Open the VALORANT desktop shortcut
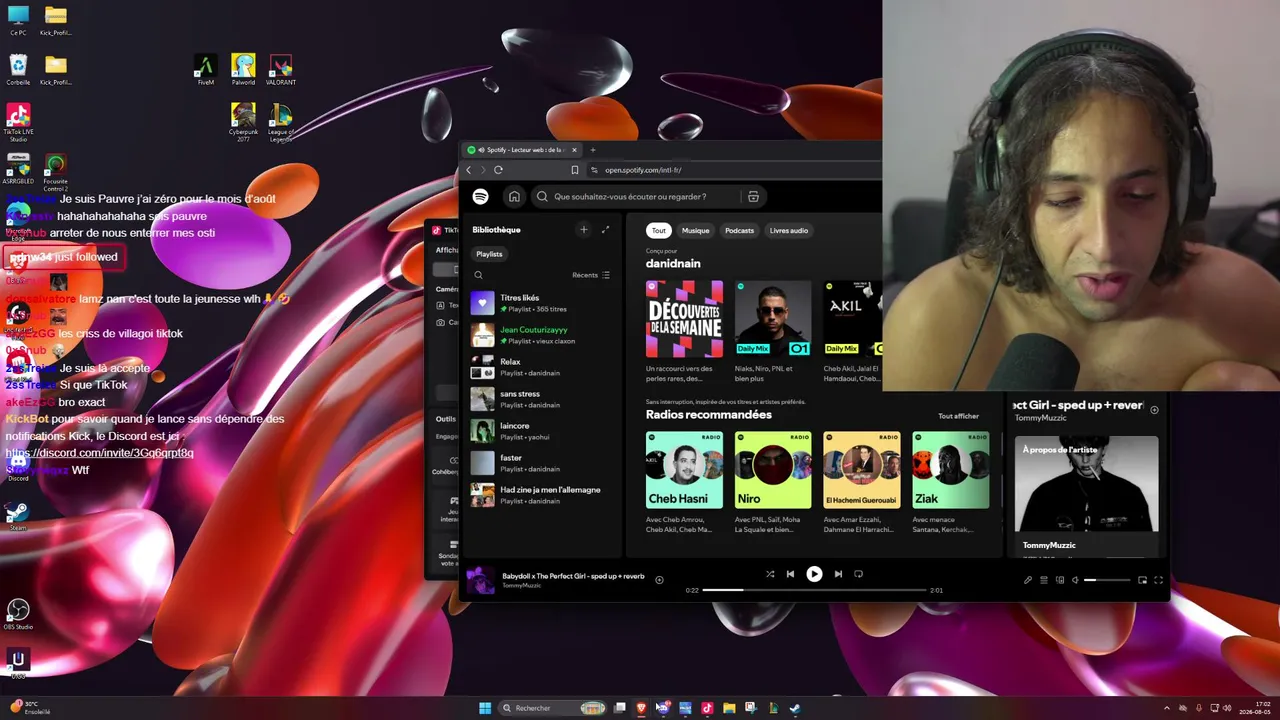Image resolution: width=1280 pixels, height=720 pixels. pos(281,70)
